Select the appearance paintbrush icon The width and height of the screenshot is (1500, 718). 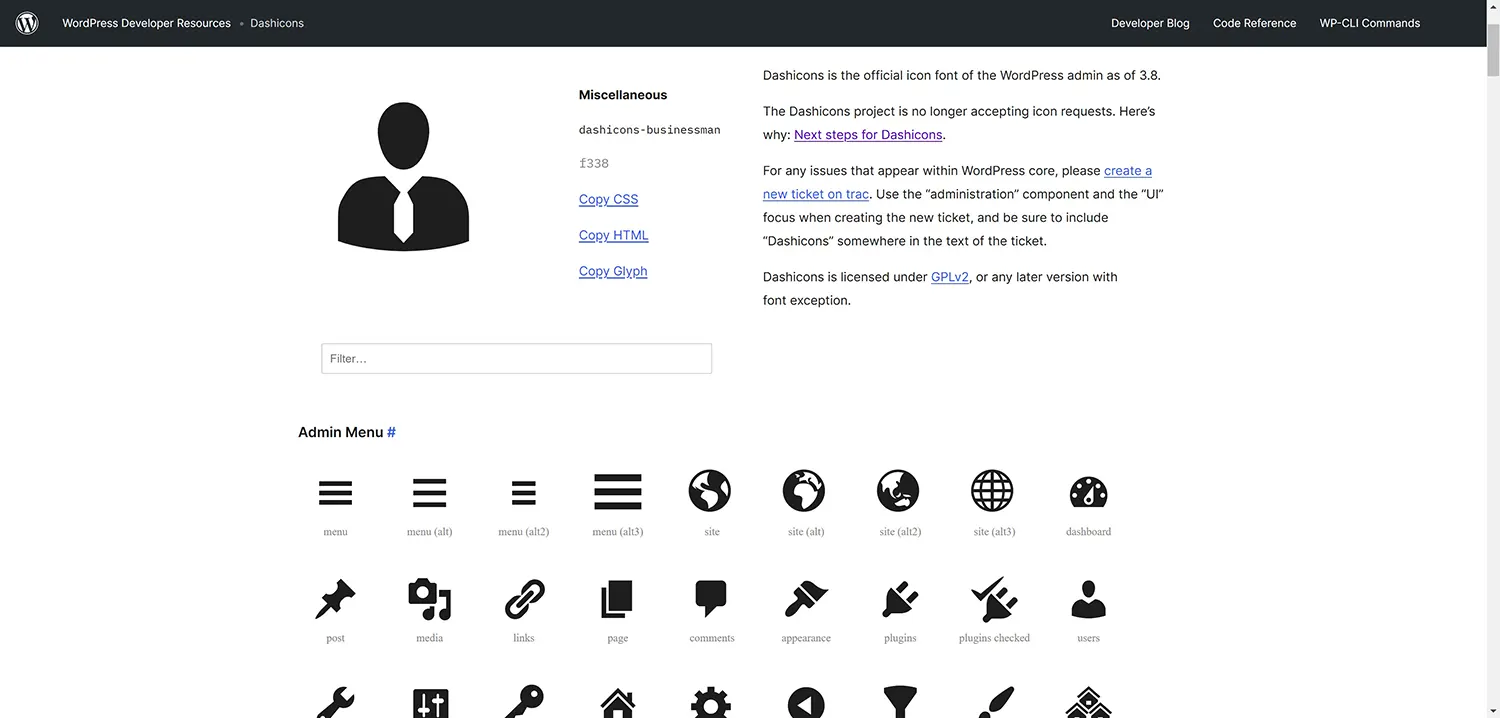(805, 597)
